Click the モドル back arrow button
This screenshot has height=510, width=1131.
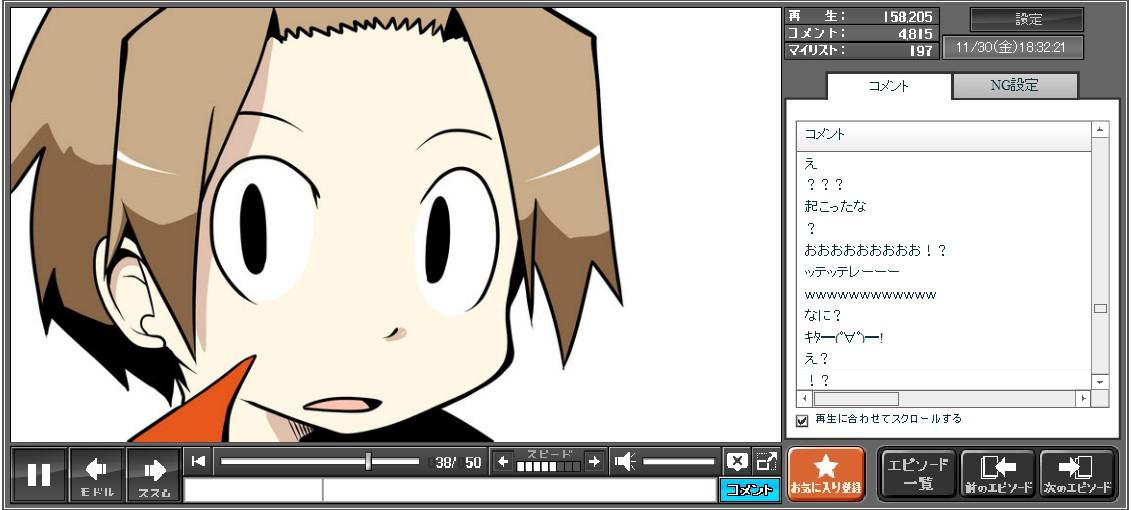[97, 474]
